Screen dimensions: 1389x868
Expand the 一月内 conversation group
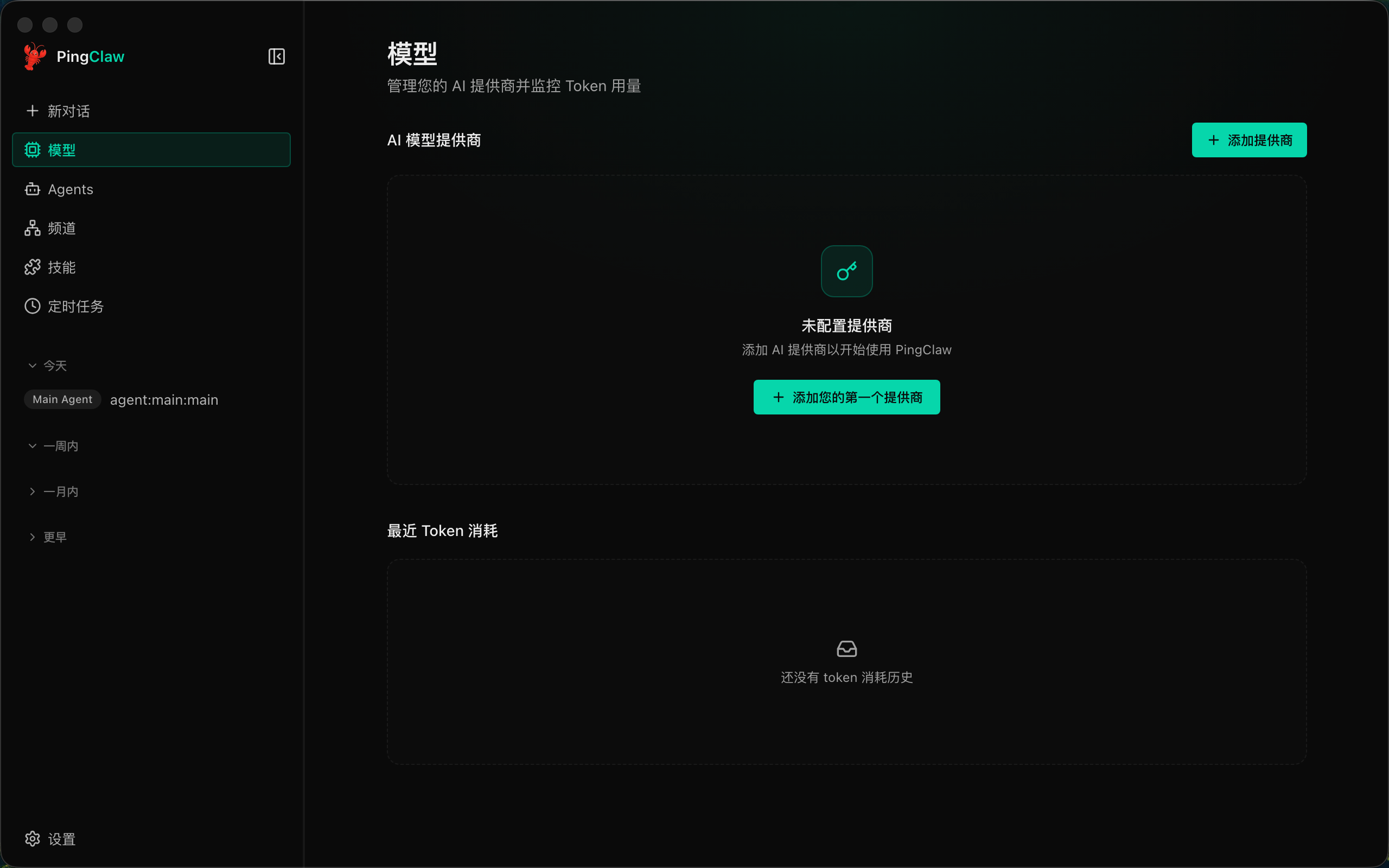53,492
